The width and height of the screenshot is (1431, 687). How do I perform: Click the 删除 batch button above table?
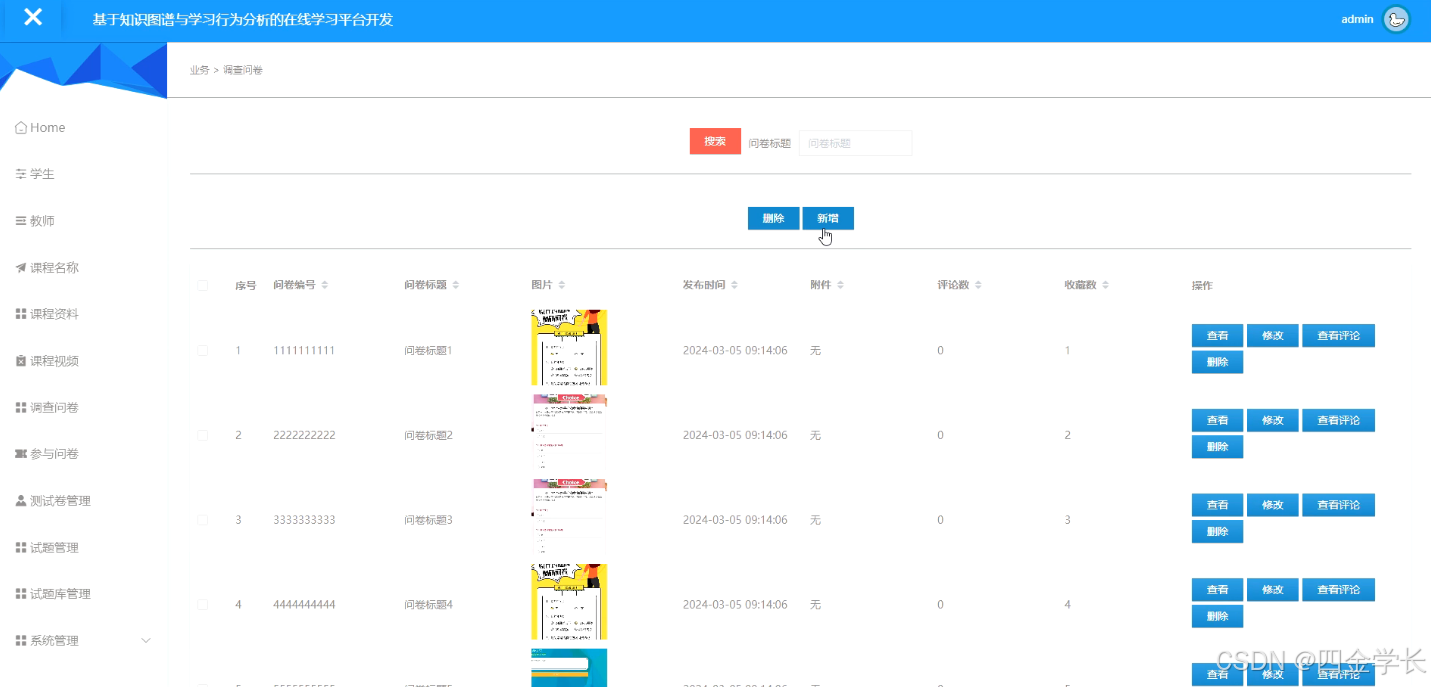coord(773,219)
